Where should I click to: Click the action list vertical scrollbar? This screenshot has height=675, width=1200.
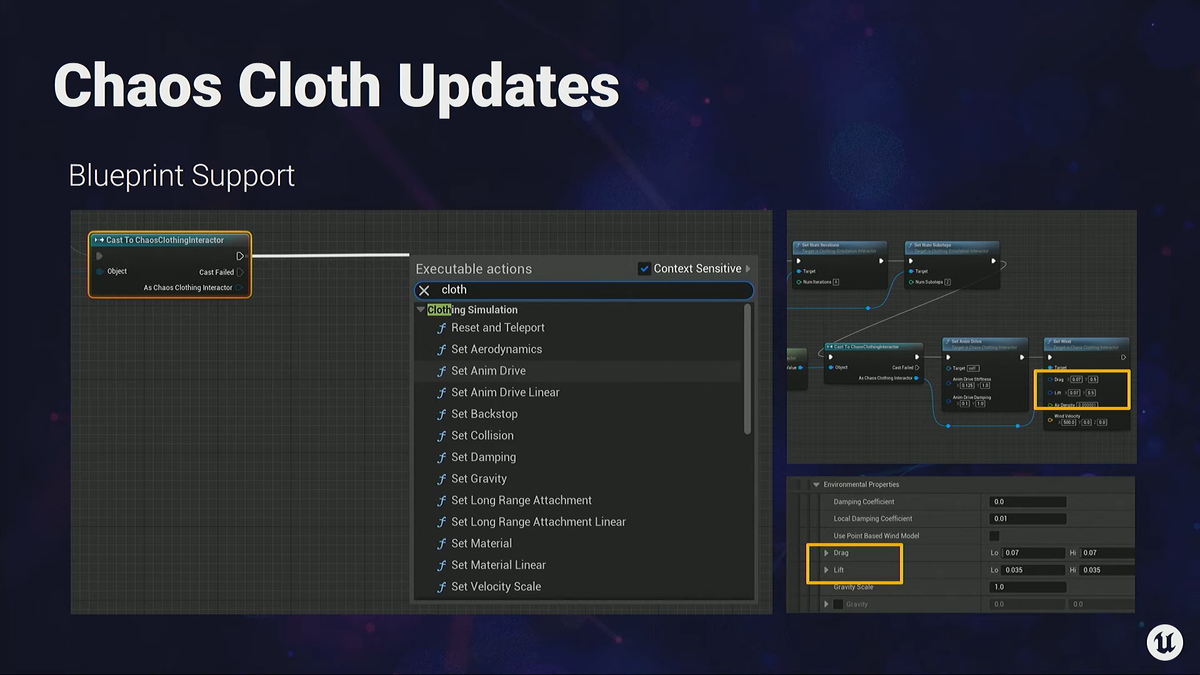pyautogui.click(x=747, y=369)
